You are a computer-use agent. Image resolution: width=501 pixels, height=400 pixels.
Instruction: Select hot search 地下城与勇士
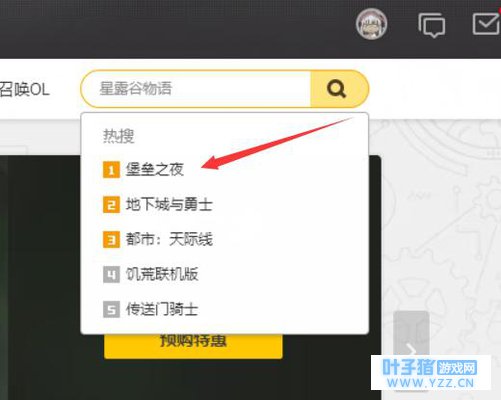[169, 204]
